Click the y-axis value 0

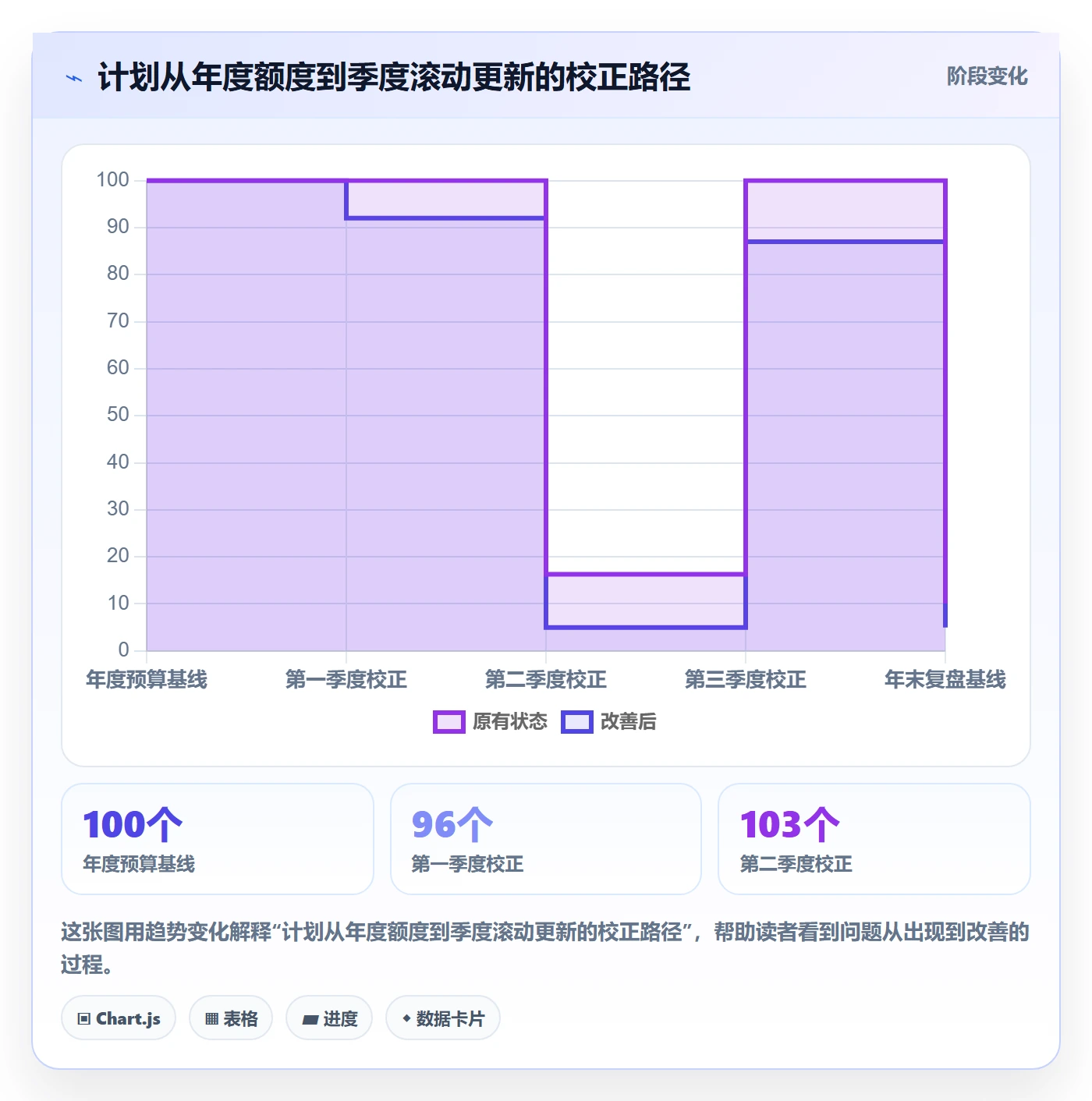pos(124,650)
